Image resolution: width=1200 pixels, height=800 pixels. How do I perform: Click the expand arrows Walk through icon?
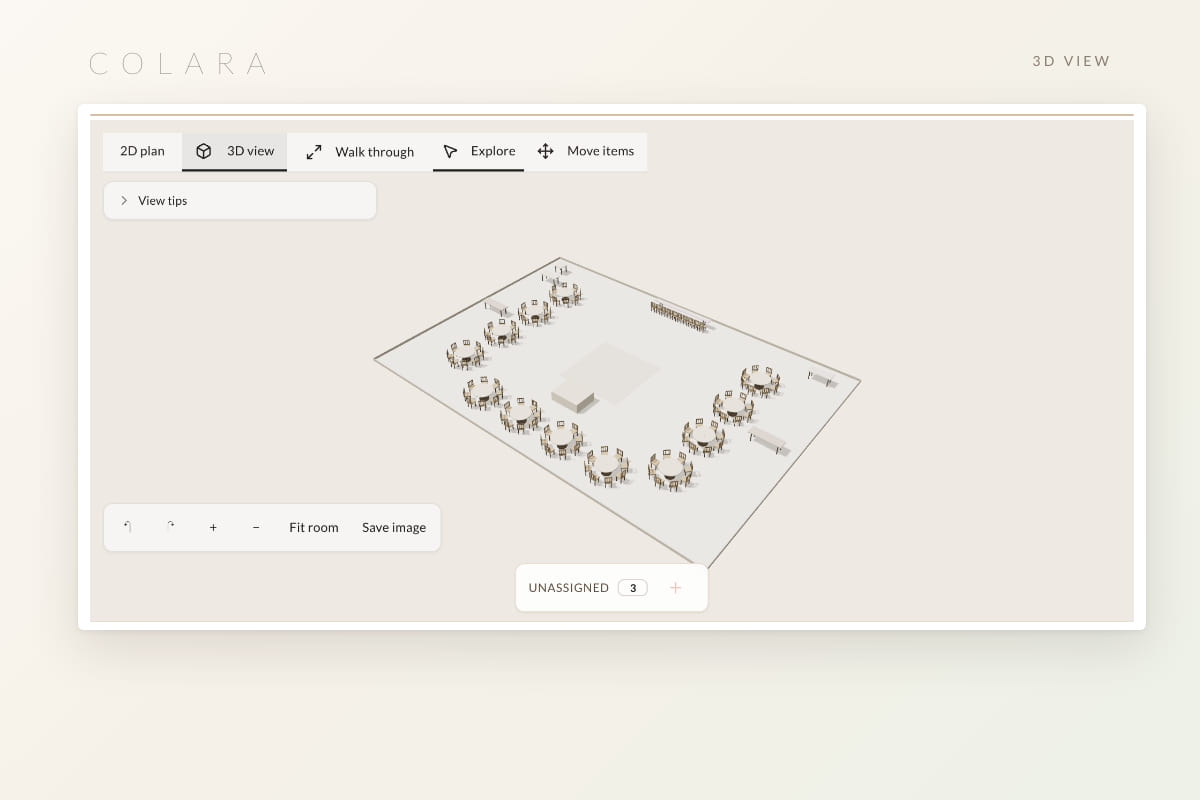314,151
